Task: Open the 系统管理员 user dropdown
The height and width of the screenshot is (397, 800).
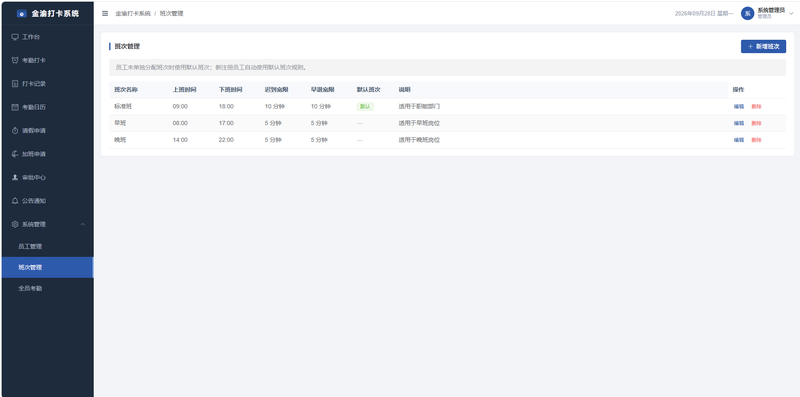Action: (x=767, y=14)
